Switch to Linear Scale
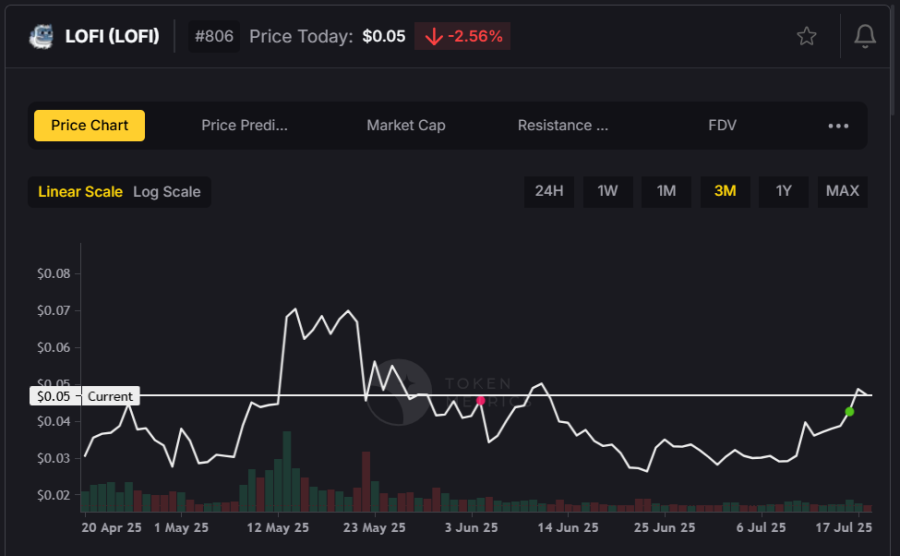This screenshot has height=556, width=900. click(x=80, y=192)
